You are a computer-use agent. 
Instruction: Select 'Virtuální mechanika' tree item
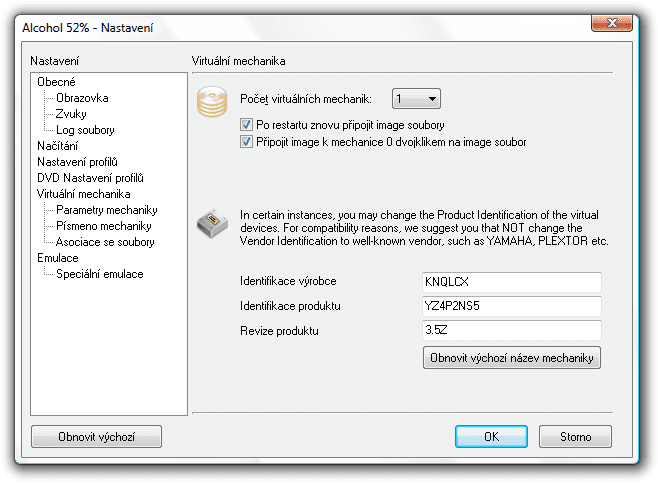click(x=84, y=193)
